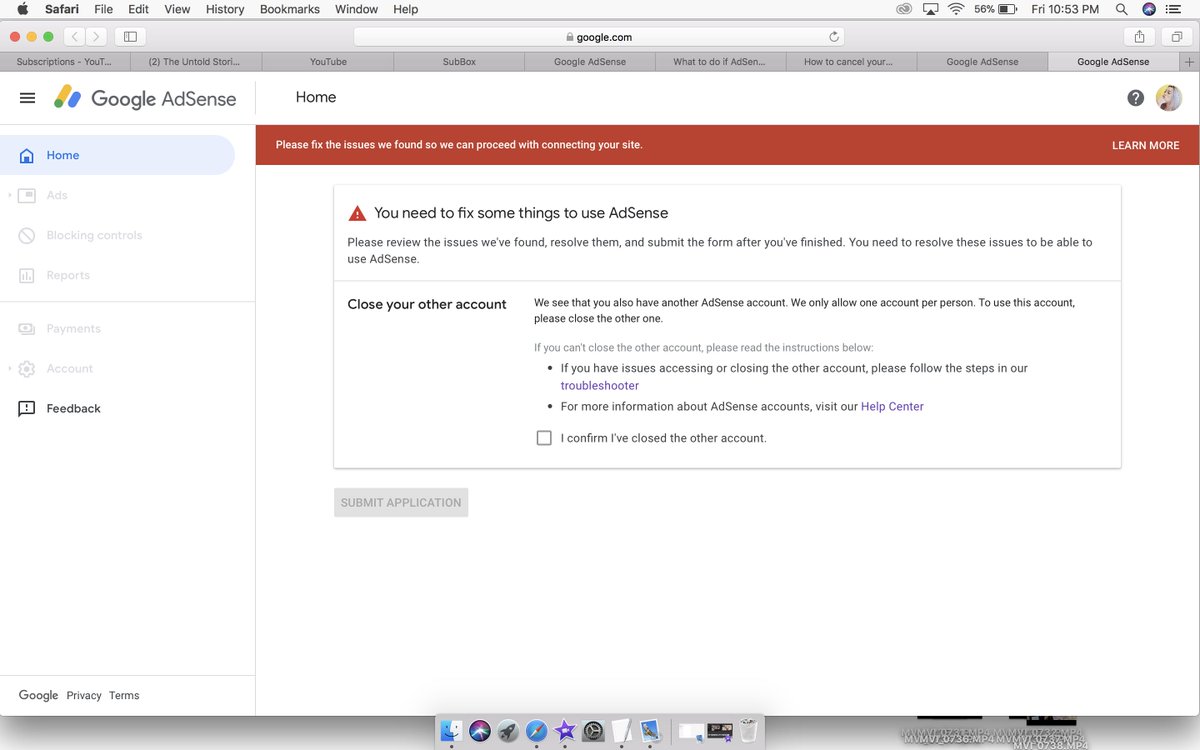Click the Terms footer link
The height and width of the screenshot is (750, 1200).
click(x=124, y=695)
